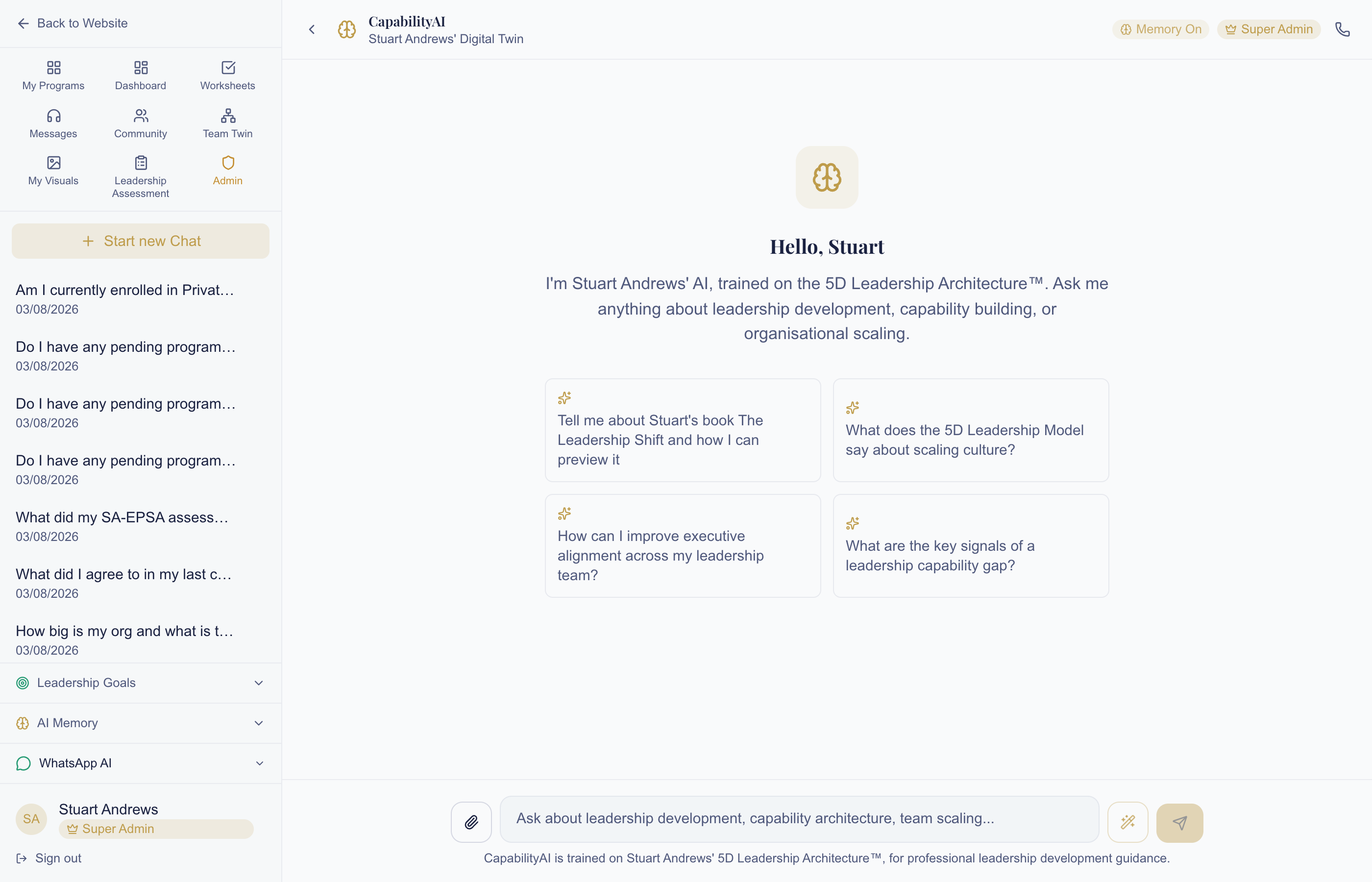The height and width of the screenshot is (882, 1372).
Task: Open the Community page
Action: (140, 123)
